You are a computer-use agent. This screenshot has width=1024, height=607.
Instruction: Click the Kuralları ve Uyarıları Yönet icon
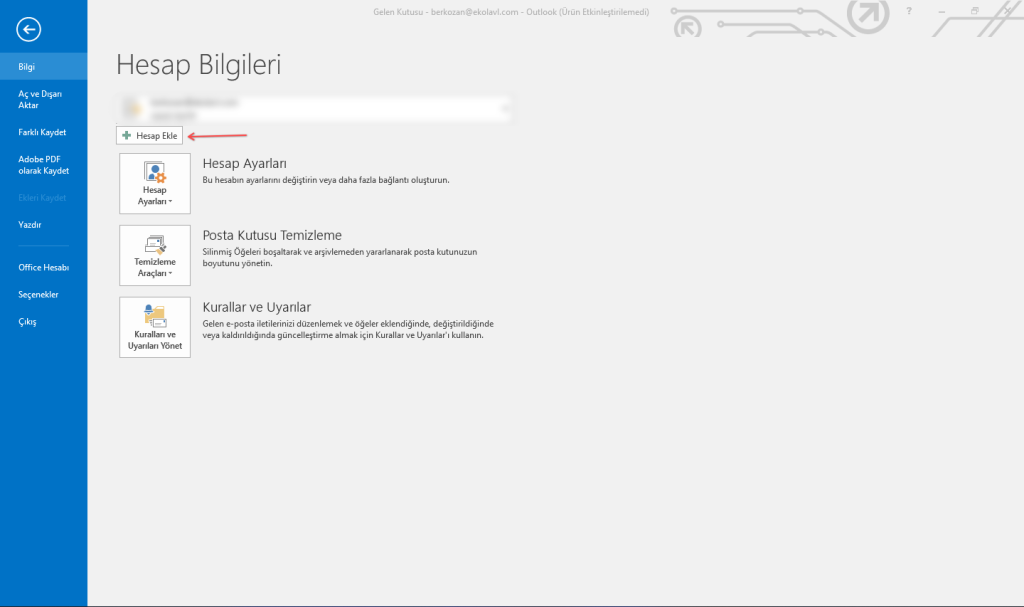tap(154, 327)
